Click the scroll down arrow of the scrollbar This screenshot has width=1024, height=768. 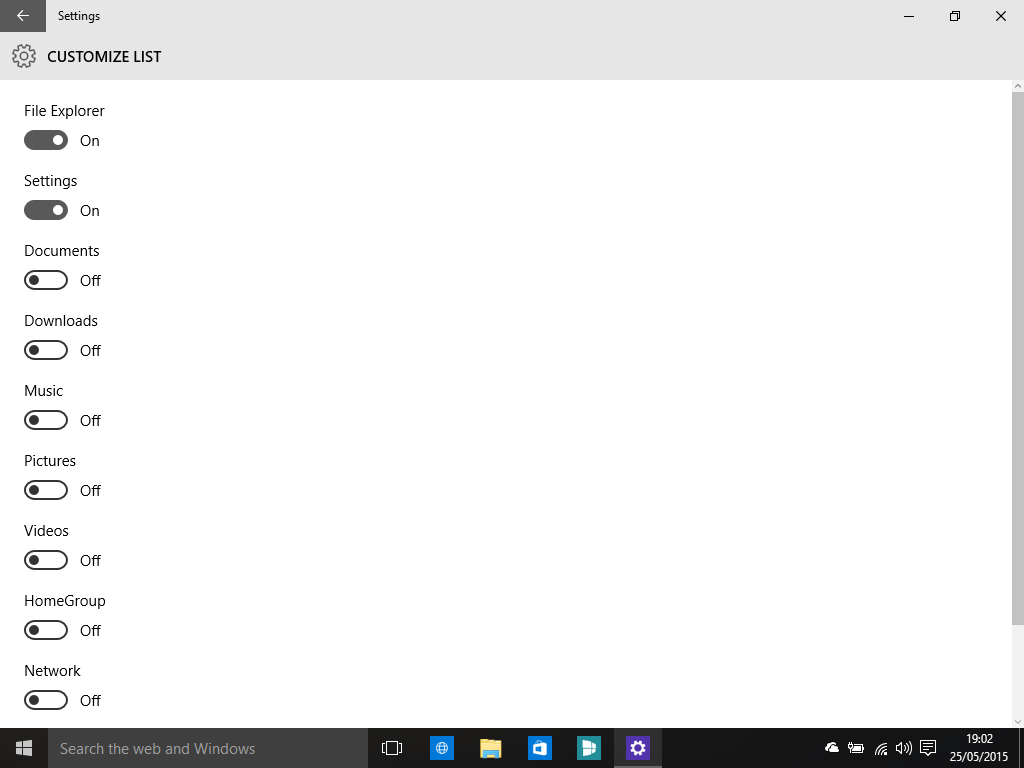click(x=1017, y=722)
